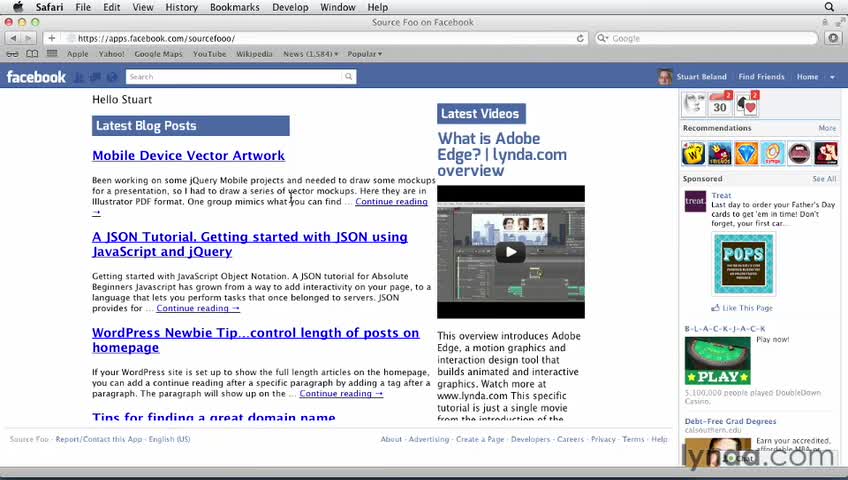Open Facebook account dropdown arrow
Image resolution: width=848 pixels, height=480 pixels.
(832, 77)
